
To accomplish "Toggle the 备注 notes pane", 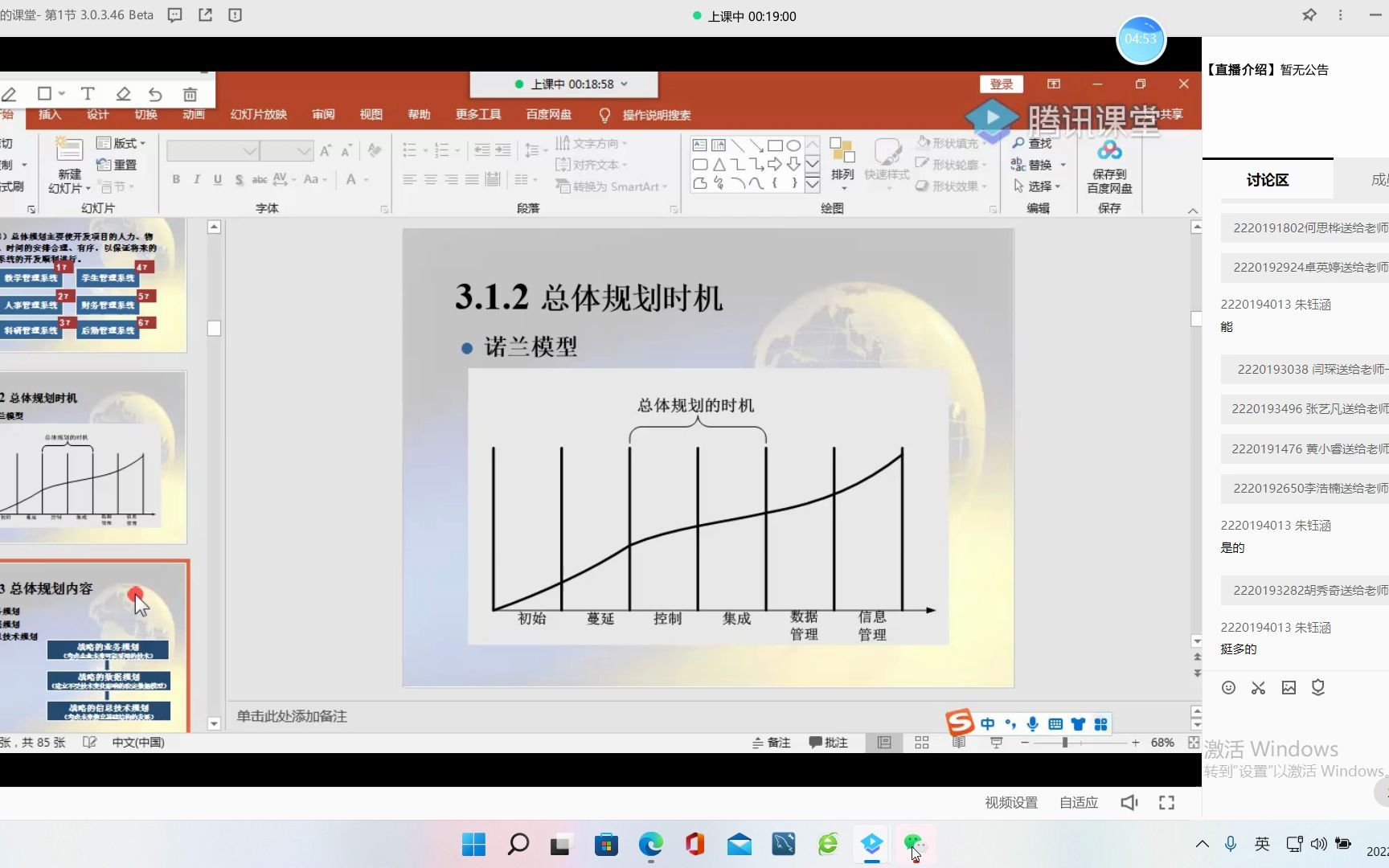I will [771, 742].
